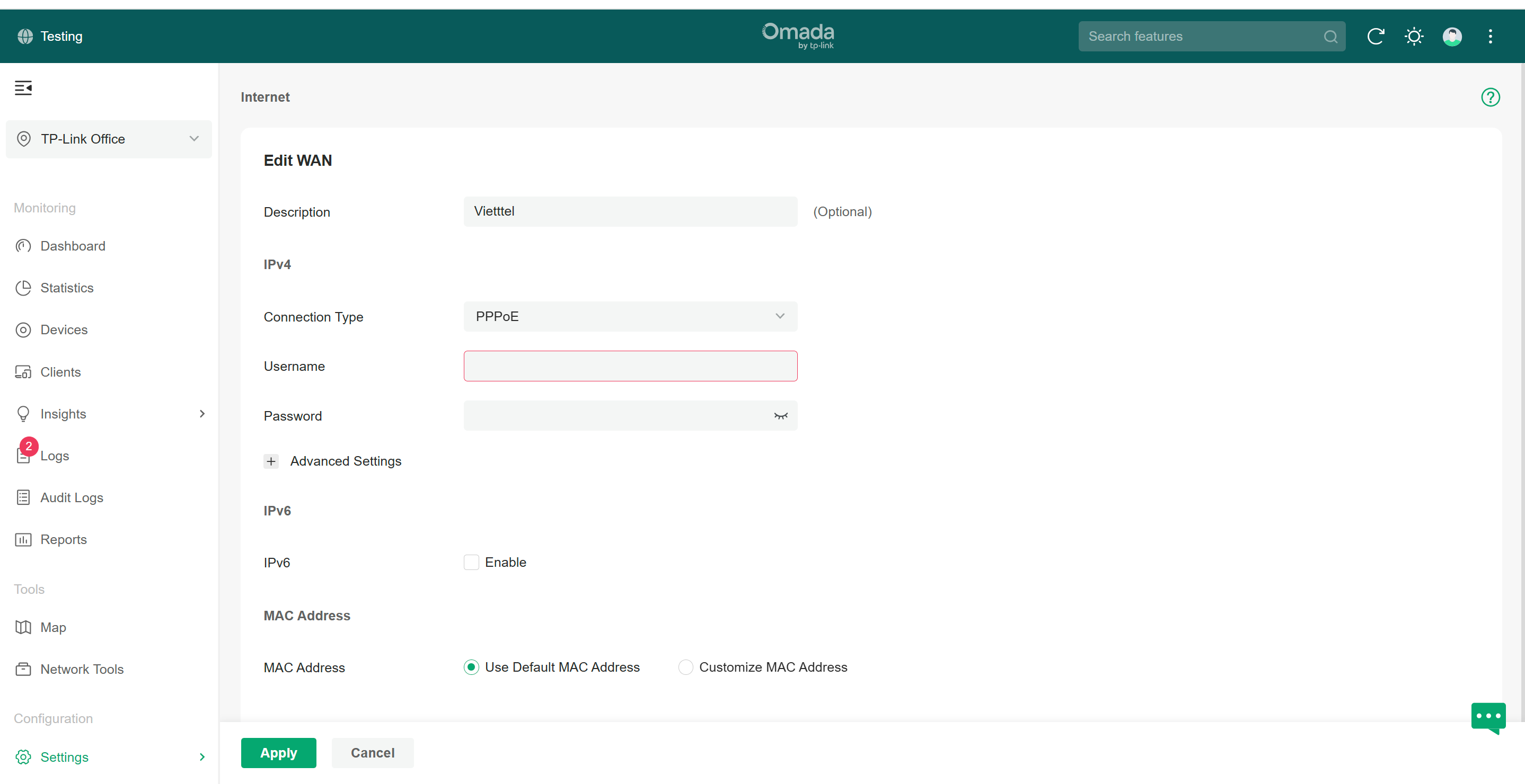
Task: Click the Audit Logs list icon
Action: coord(23,497)
